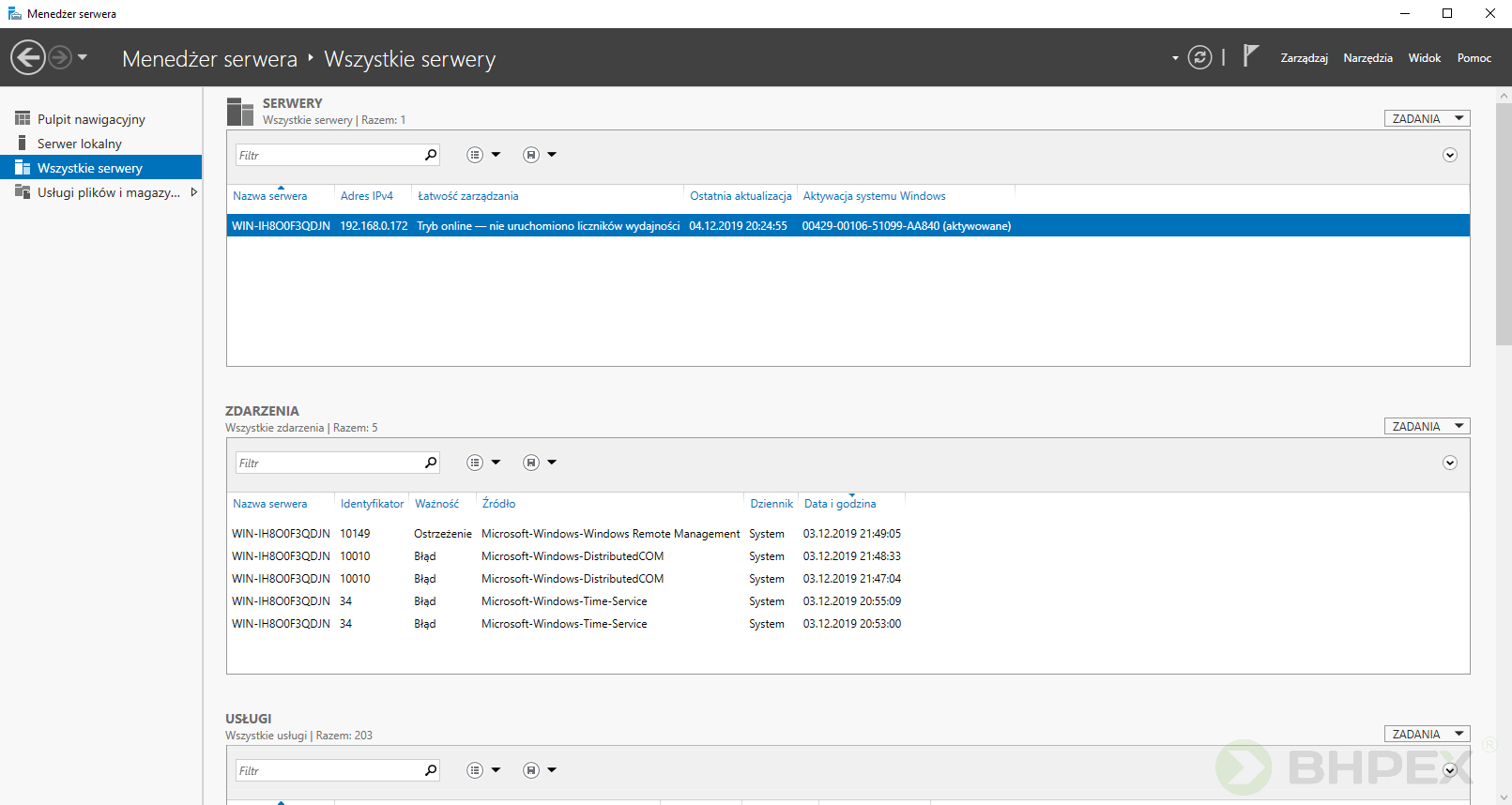
Task: Select Time-Service event at 20:55:09
Action: pos(848,600)
